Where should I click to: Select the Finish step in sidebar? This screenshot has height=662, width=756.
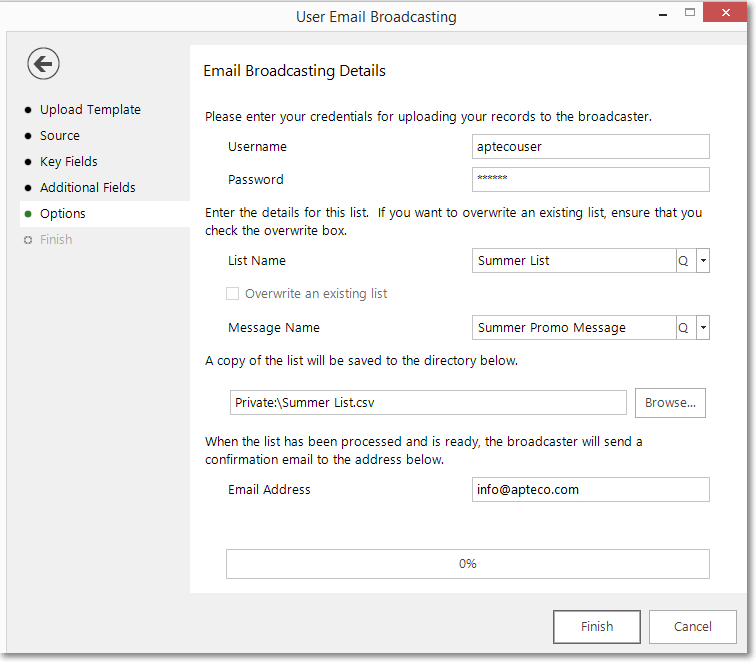point(56,240)
